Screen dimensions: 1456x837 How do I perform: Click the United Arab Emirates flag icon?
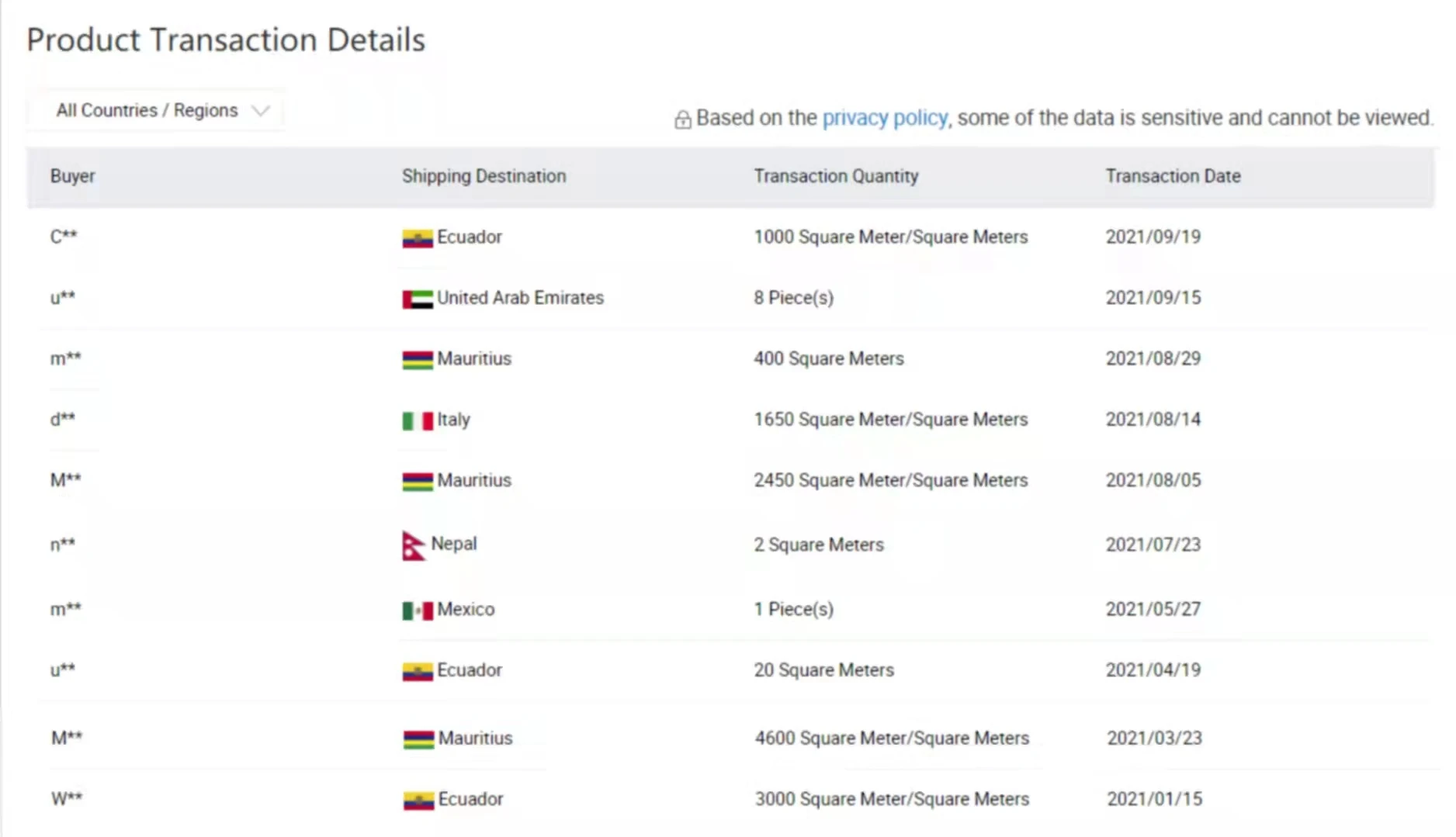coord(418,299)
